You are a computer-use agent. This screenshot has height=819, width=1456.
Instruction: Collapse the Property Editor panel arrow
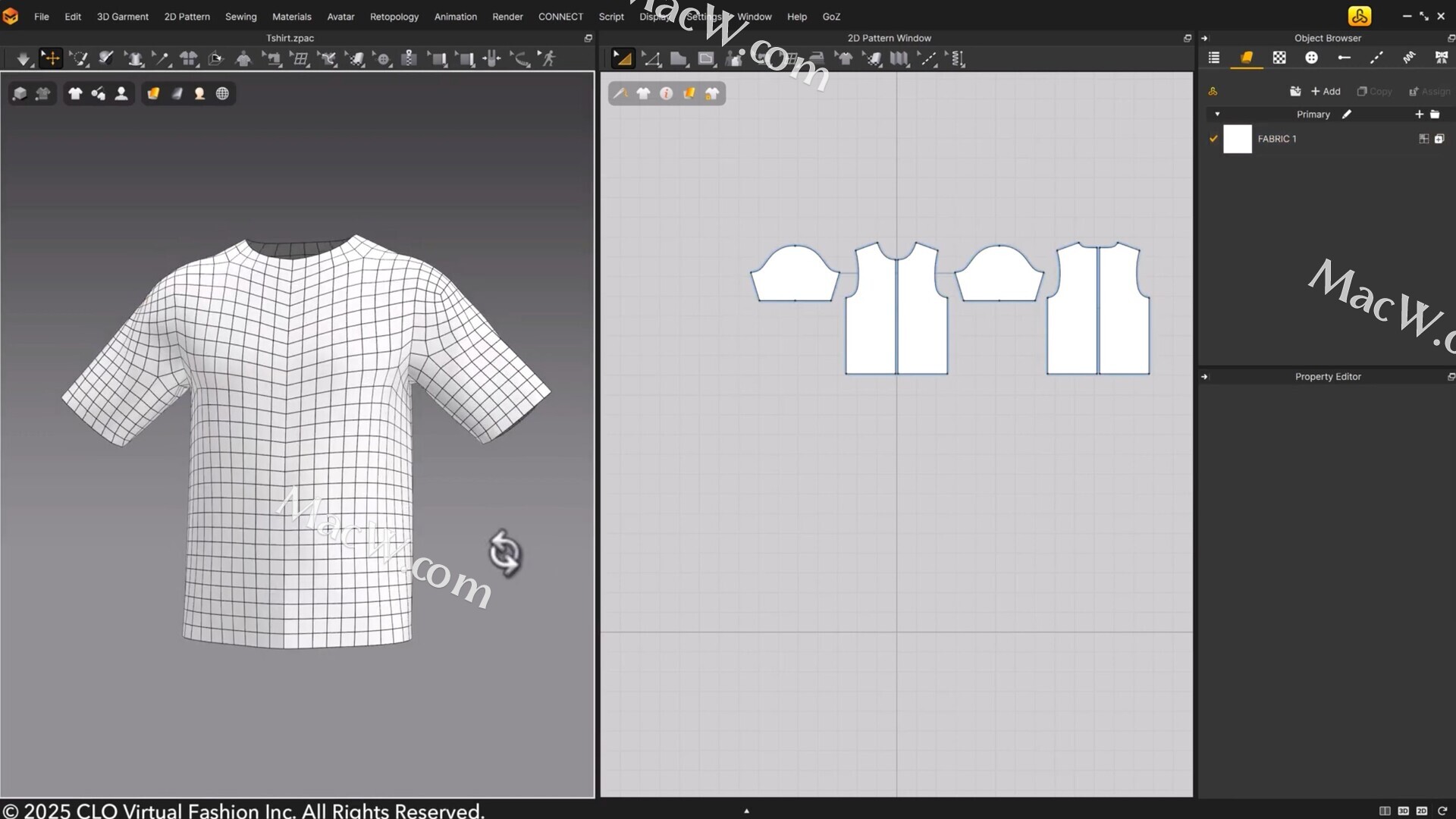(x=1204, y=377)
